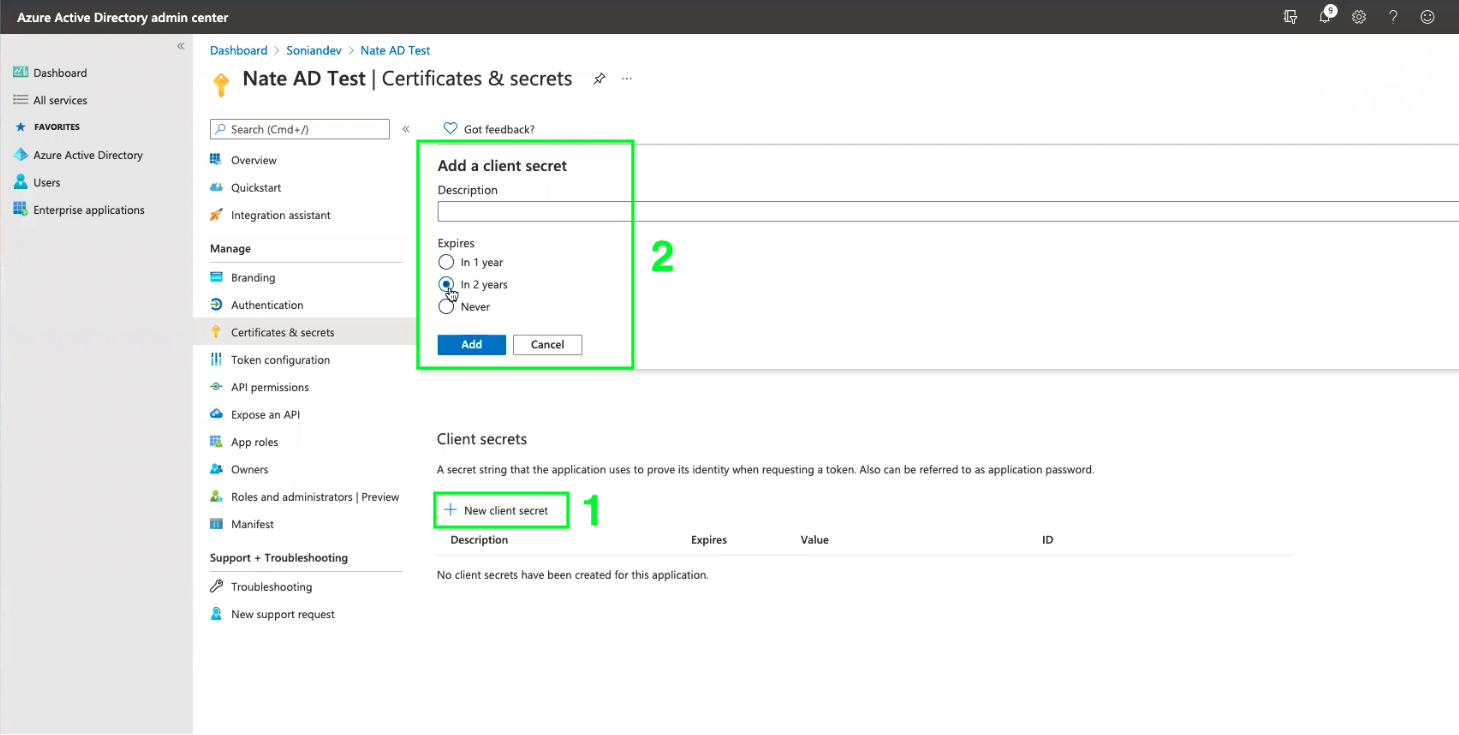Click New client secret
The width and height of the screenshot is (1459, 735).
pyautogui.click(x=497, y=510)
